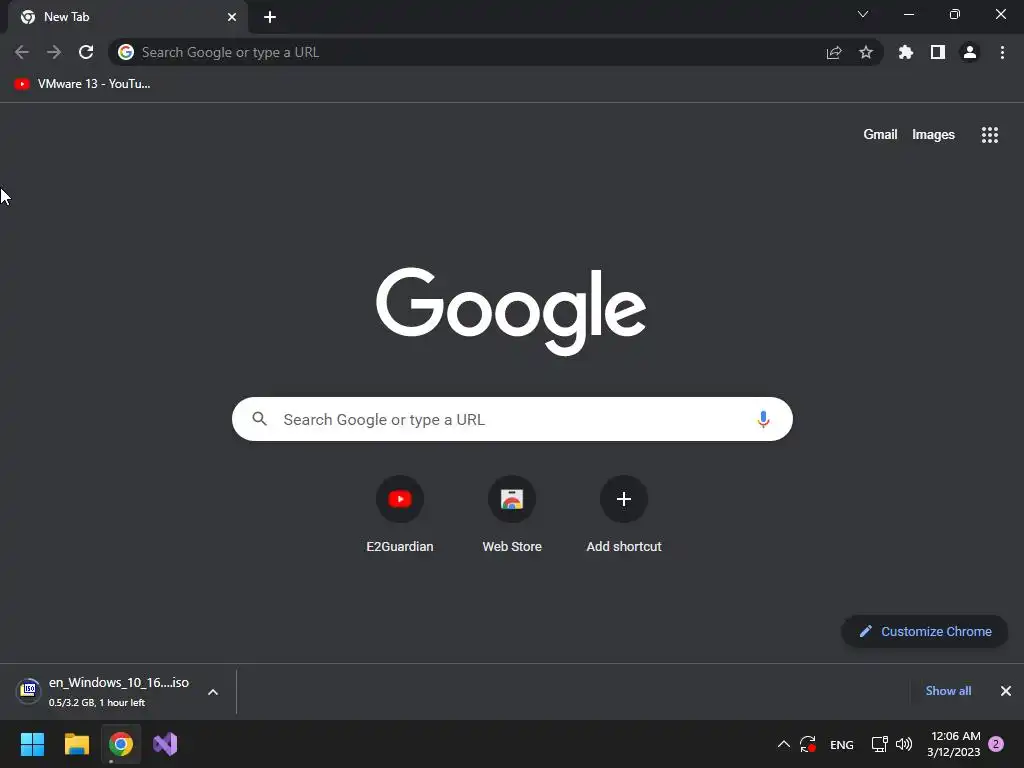
Task: Open File Explorer from the taskbar
Action: coord(76,744)
